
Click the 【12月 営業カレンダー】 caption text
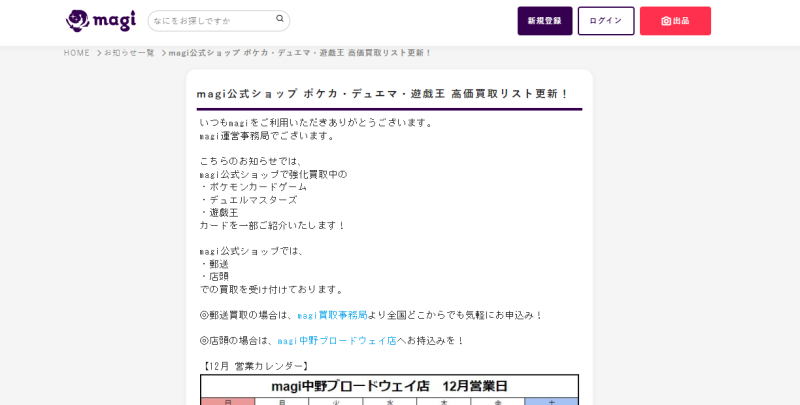(256, 366)
